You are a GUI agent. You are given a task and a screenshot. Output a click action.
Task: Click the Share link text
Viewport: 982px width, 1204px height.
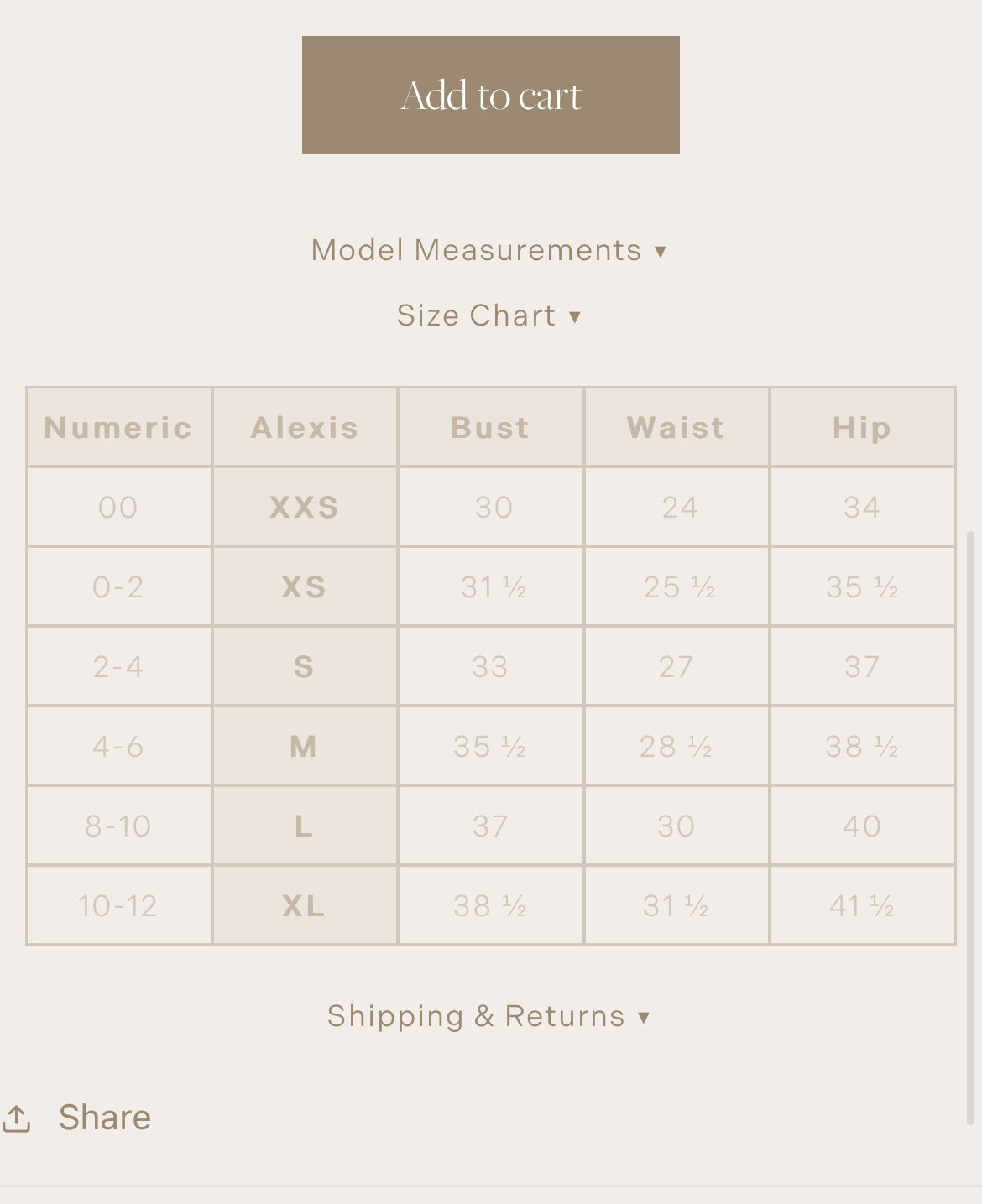point(105,1118)
